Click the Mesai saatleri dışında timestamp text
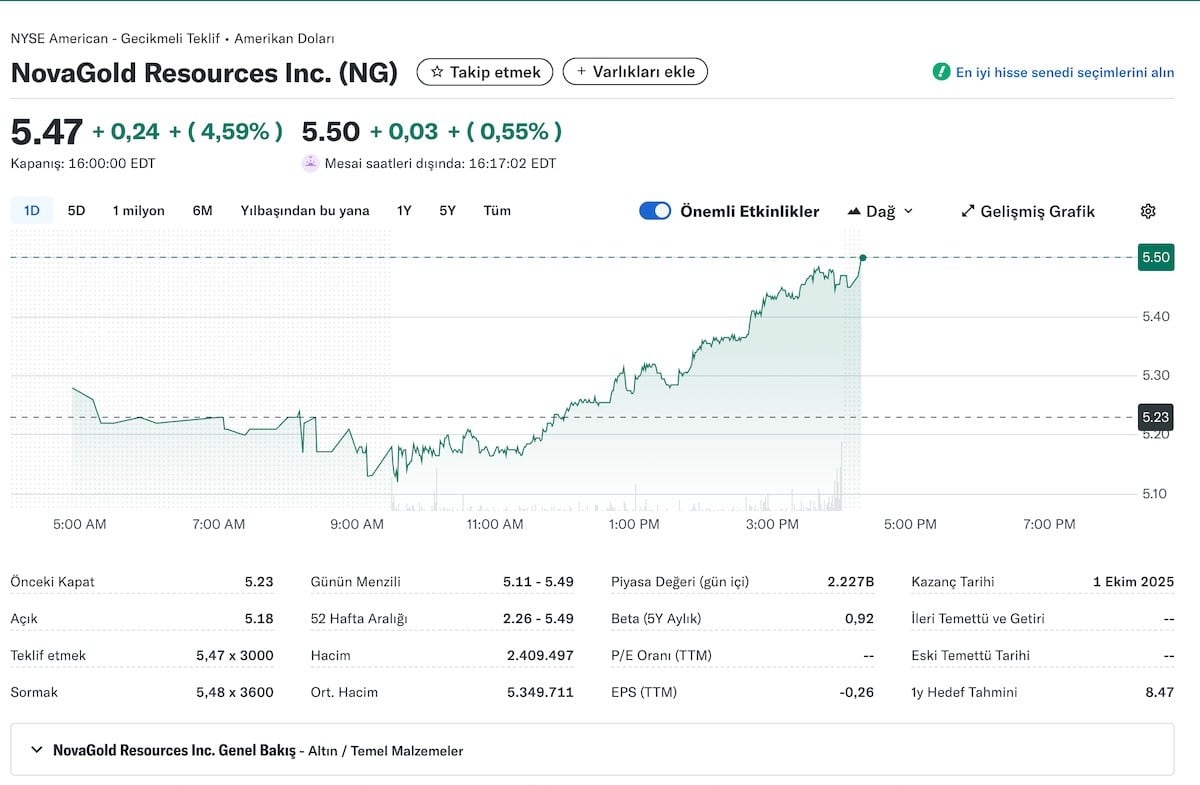The width and height of the screenshot is (1200, 785). (440, 163)
